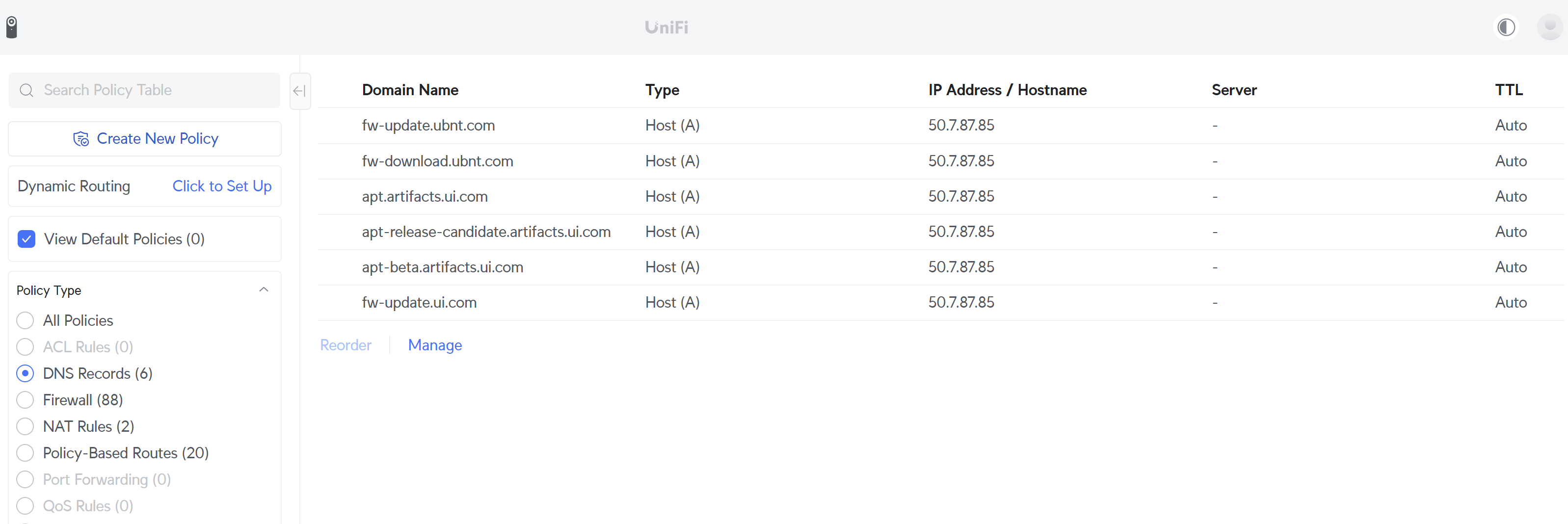1568x524 pixels.
Task: Click the shield icon beside Create New Policy
Action: (81, 139)
